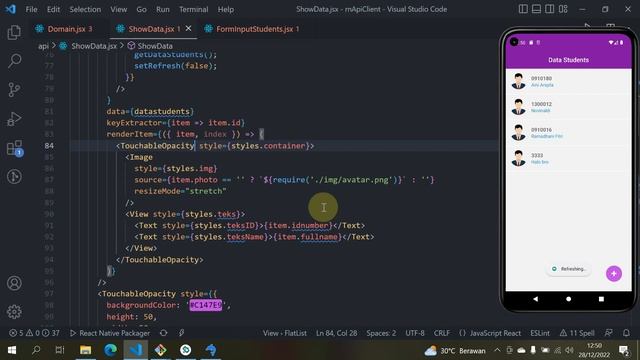Click the VS Code logo icon
The width and height of the screenshot is (640, 360).
pyautogui.click(x=11, y=9)
